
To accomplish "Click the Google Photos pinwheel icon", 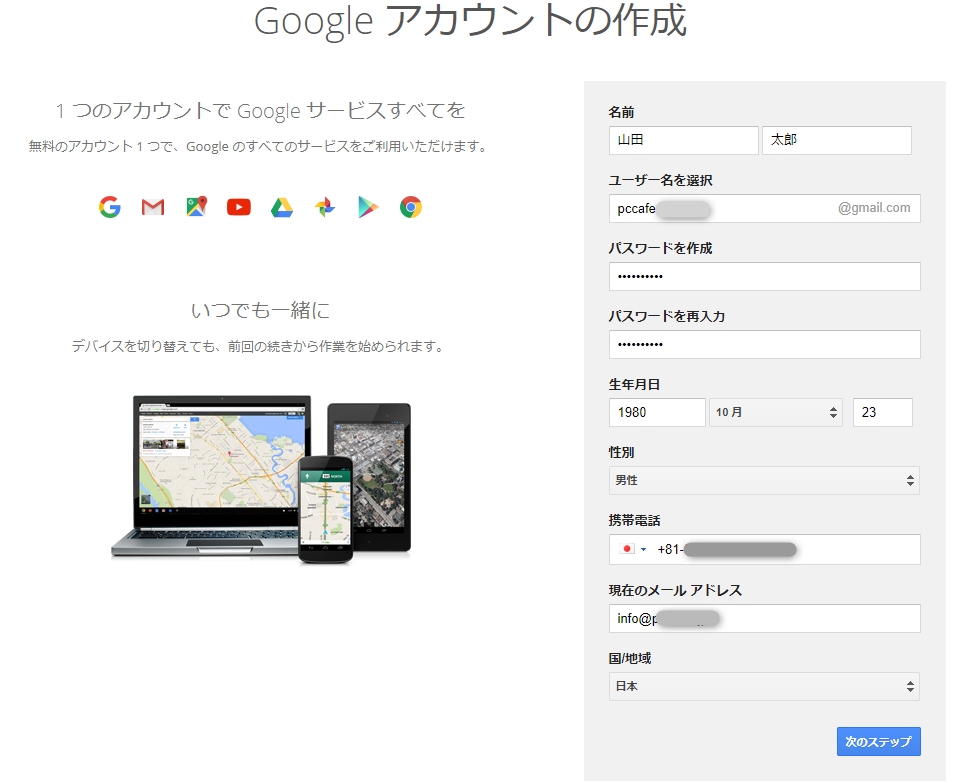I will point(325,207).
